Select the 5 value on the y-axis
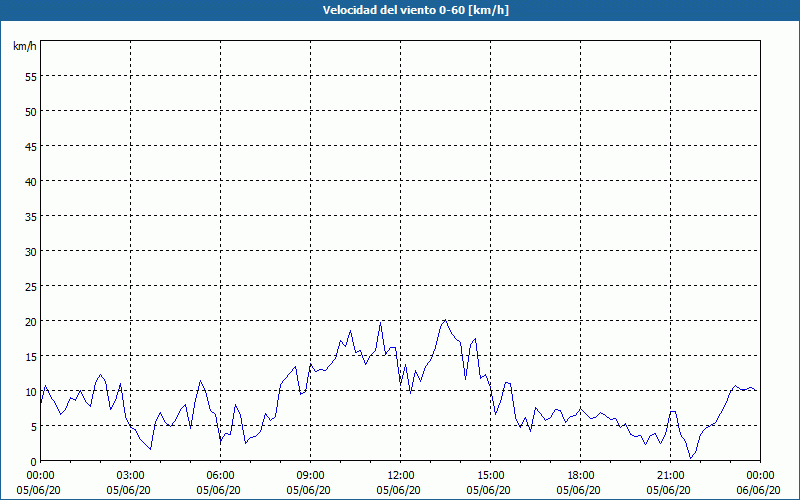The width and height of the screenshot is (800, 500). 34,427
